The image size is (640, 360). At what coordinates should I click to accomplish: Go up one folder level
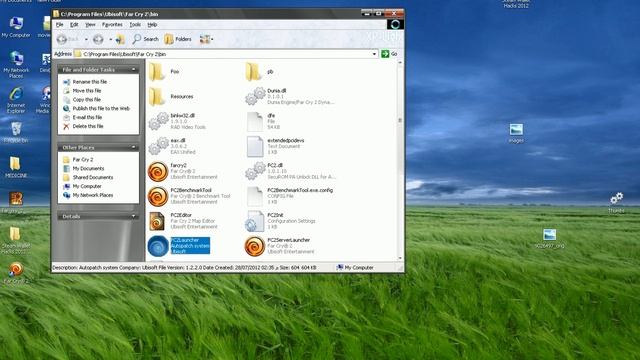[120, 39]
